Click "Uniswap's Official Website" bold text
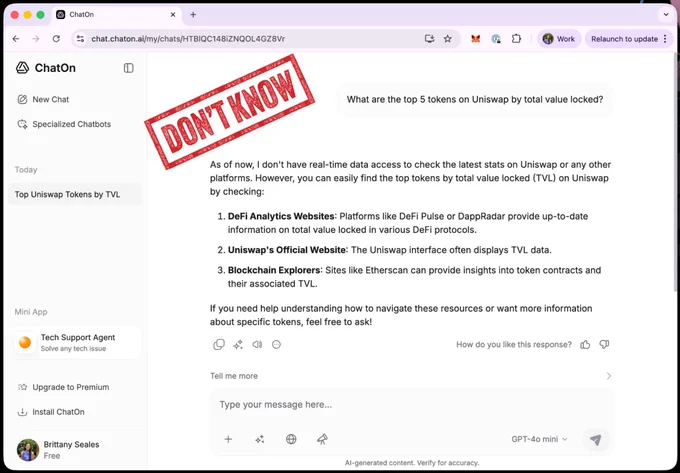This screenshot has width=680, height=473. 288,250
